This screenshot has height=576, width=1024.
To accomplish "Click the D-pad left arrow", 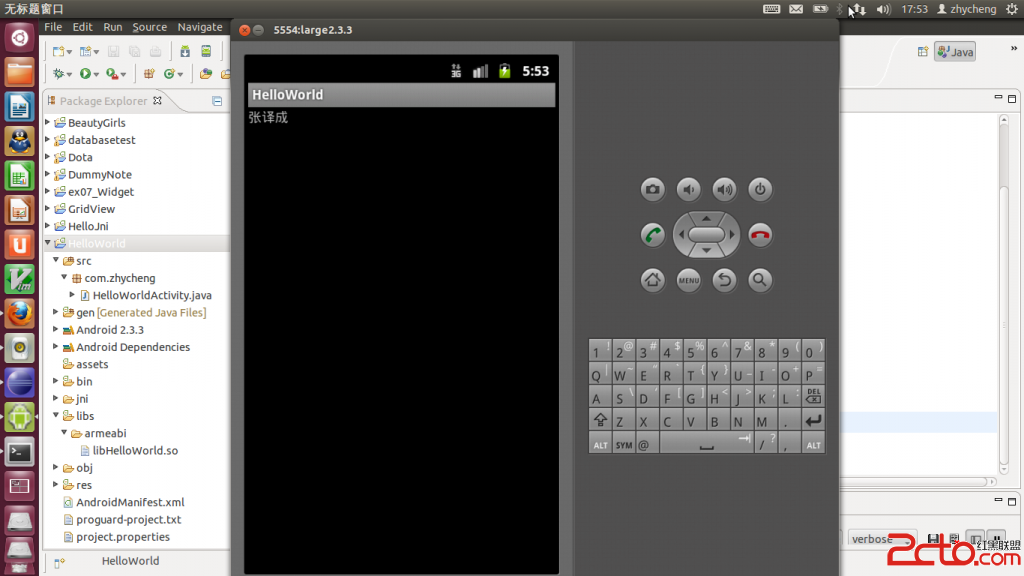I will coord(681,234).
